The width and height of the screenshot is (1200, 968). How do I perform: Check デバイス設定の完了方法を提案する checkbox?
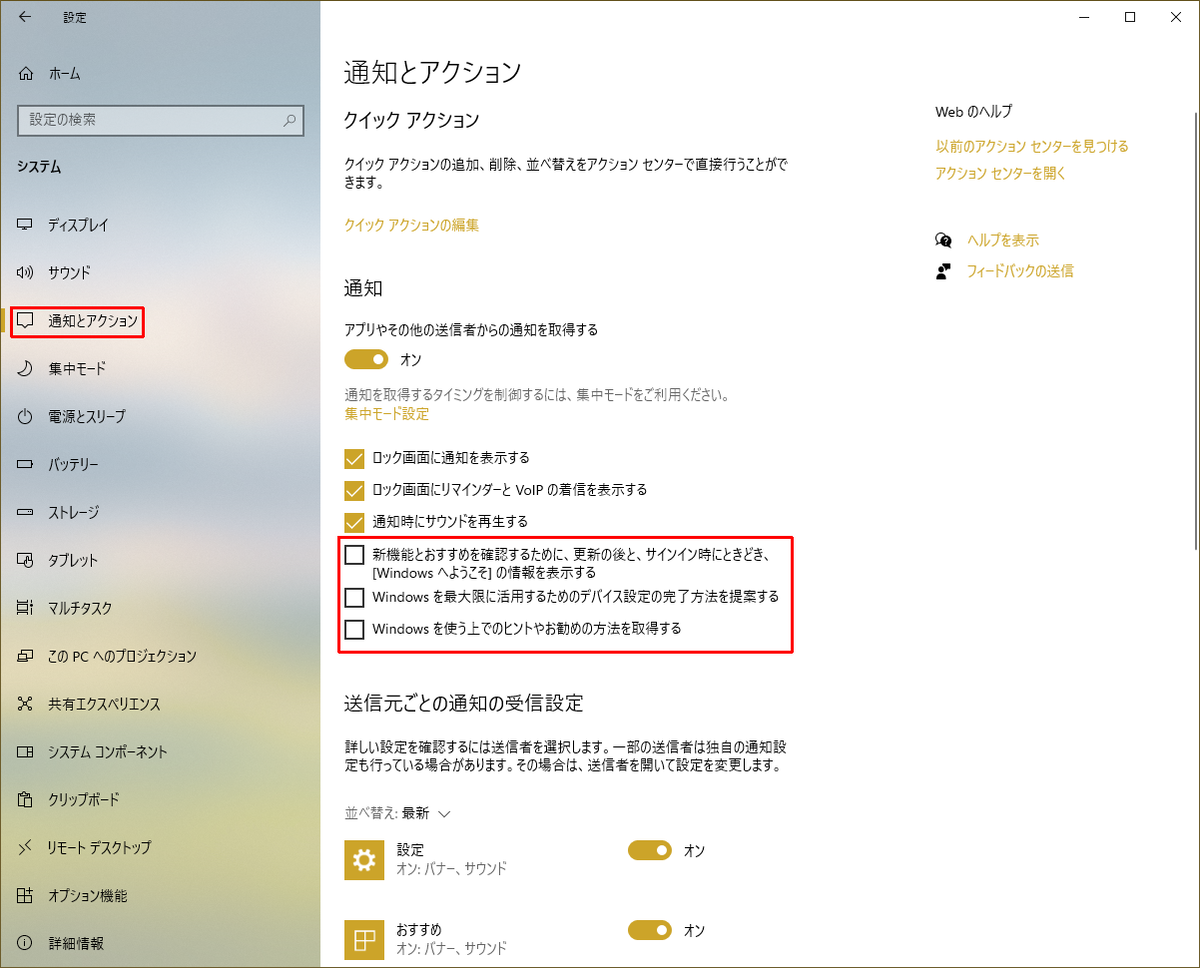tap(354, 598)
